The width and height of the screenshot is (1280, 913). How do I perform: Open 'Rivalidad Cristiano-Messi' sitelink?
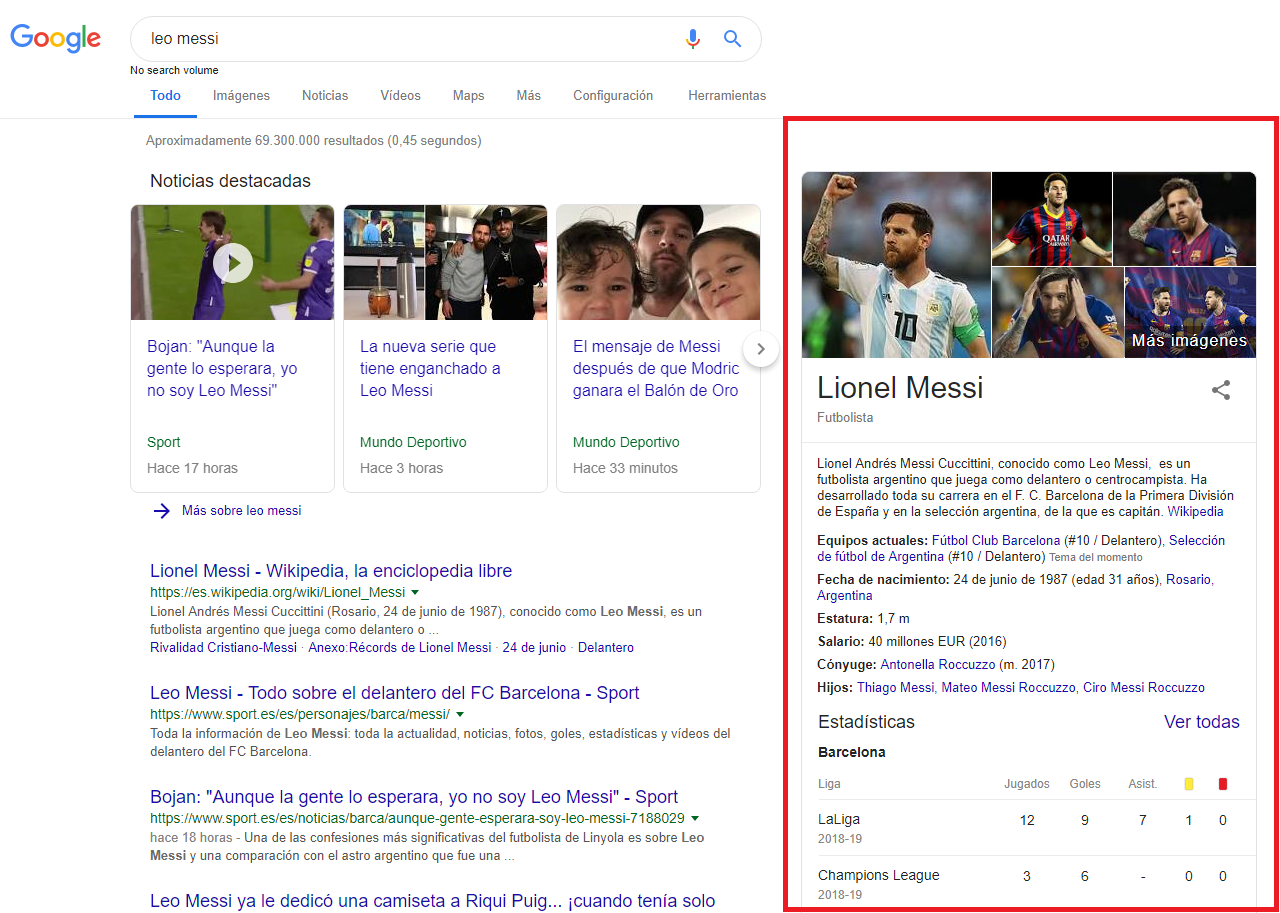223,647
